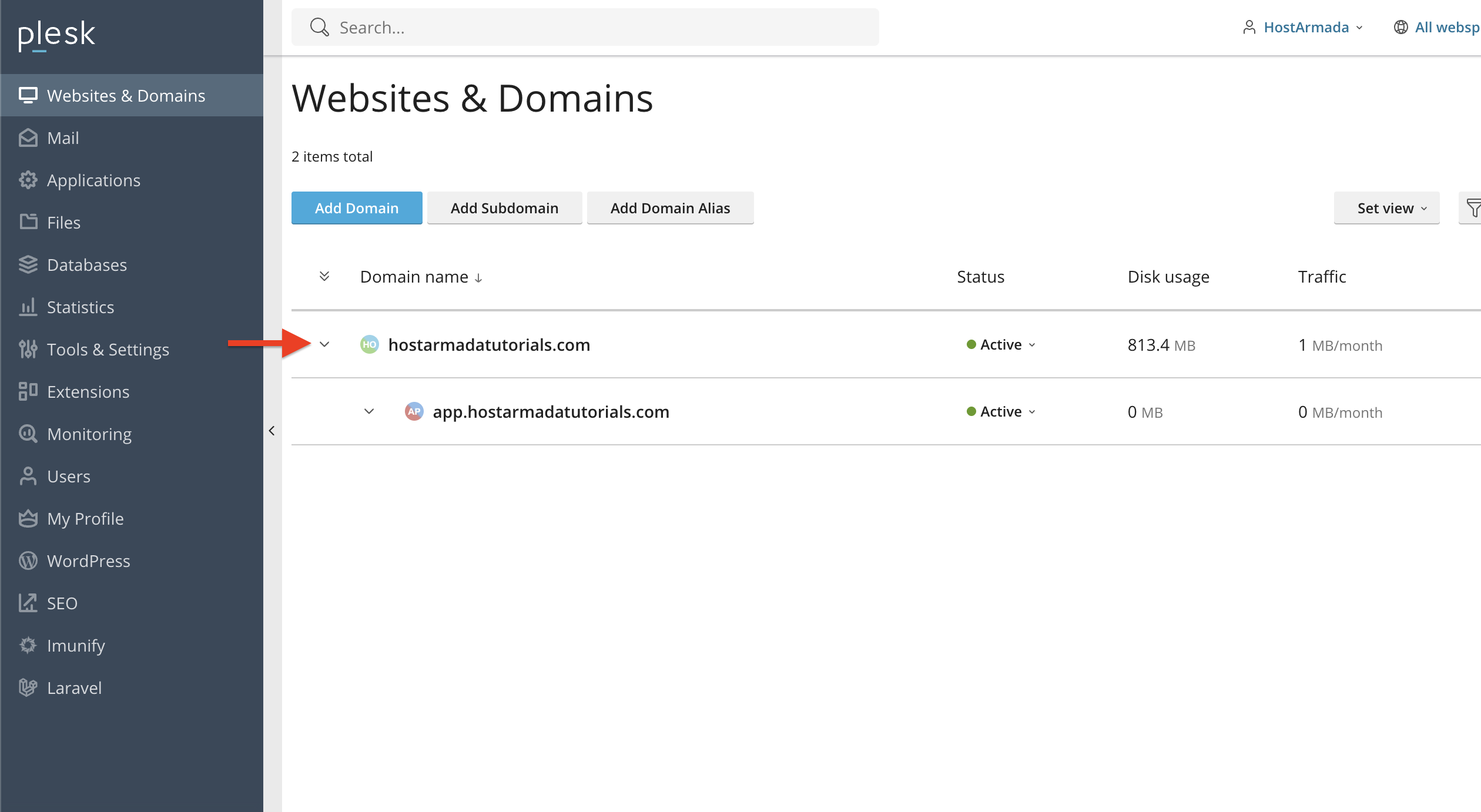Screen dimensions: 1481x812
Task: Open the app.hostarmadatutorials.com link
Action: (551, 411)
